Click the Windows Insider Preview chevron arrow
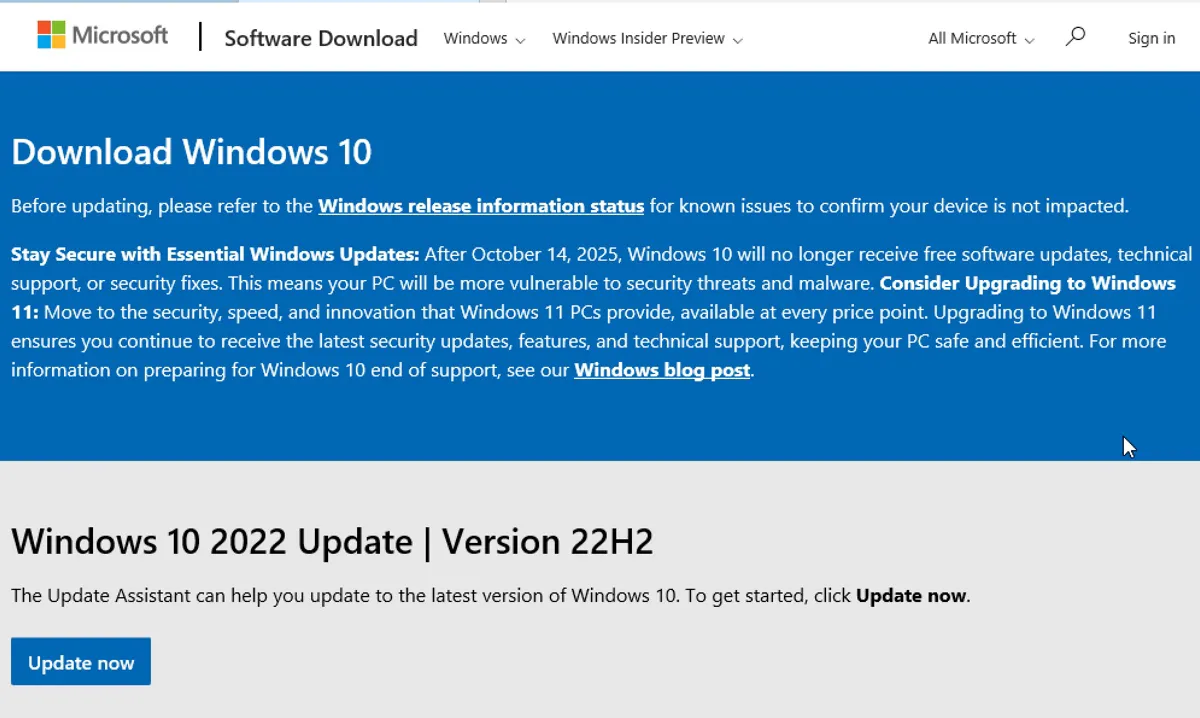 (x=737, y=40)
